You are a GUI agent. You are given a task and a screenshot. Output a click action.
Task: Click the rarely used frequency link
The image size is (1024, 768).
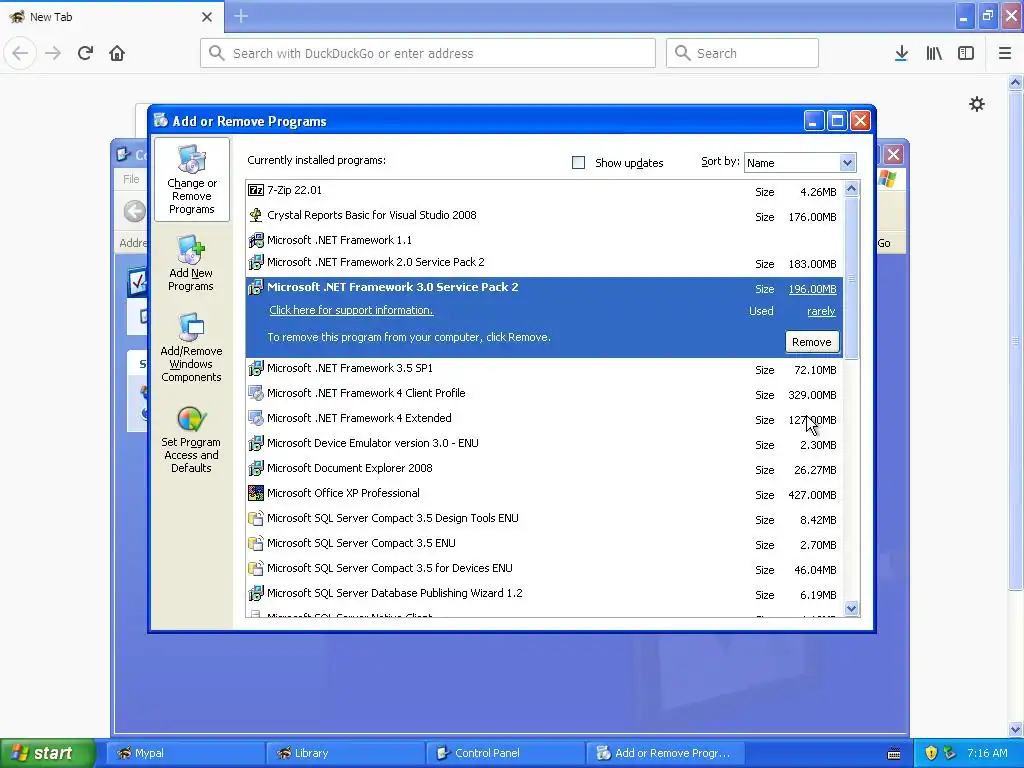pos(821,312)
